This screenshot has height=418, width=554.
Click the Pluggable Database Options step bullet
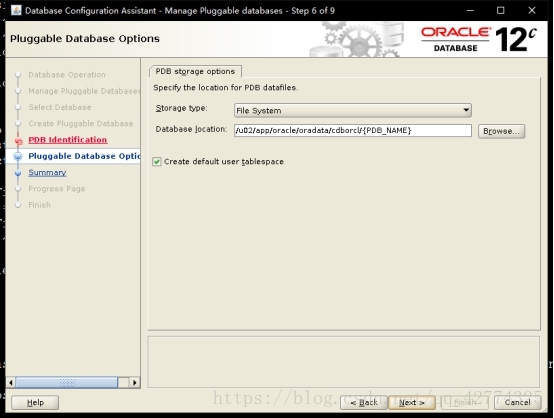point(18,157)
